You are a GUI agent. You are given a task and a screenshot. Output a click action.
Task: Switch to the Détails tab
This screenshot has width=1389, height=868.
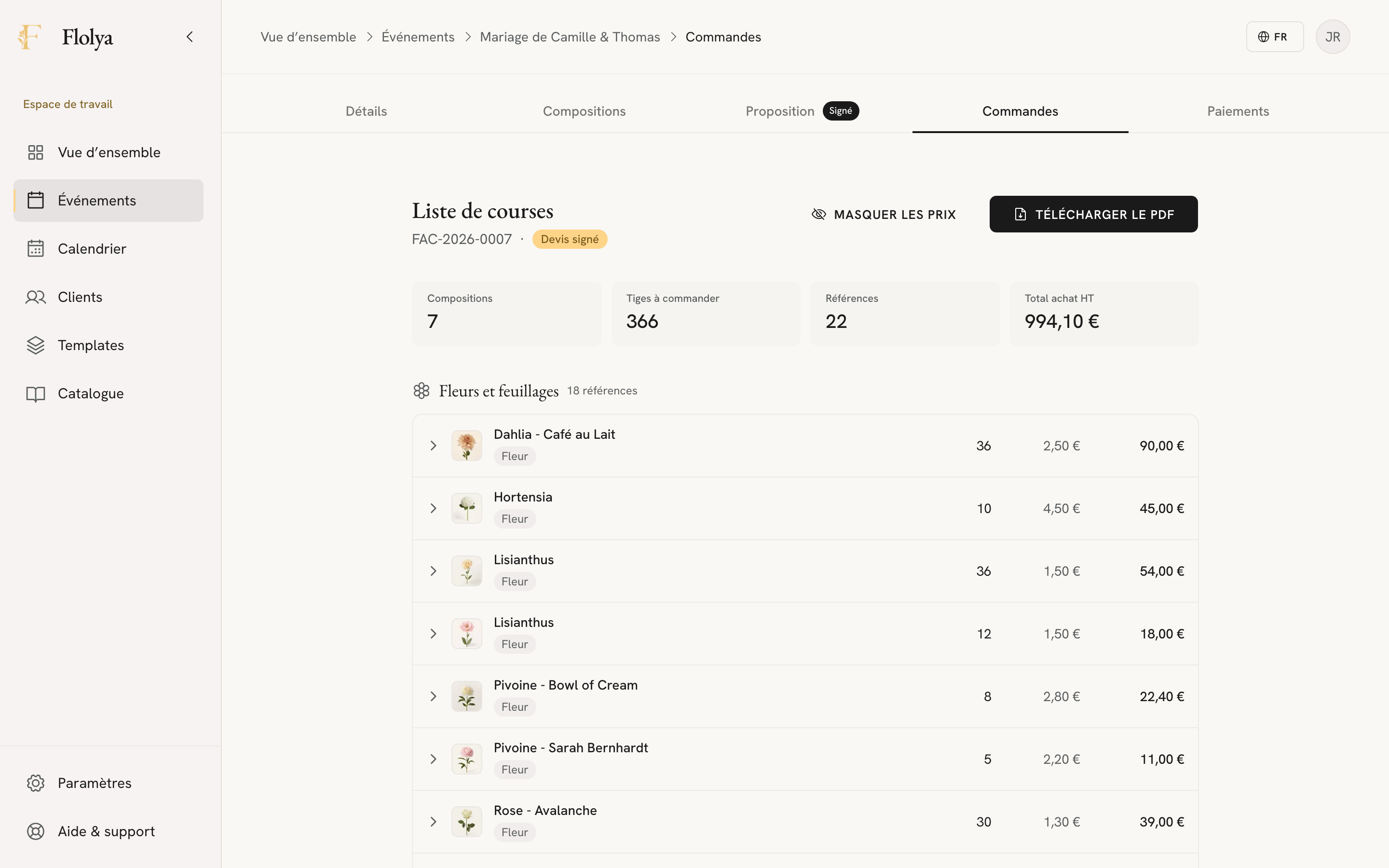366,111
